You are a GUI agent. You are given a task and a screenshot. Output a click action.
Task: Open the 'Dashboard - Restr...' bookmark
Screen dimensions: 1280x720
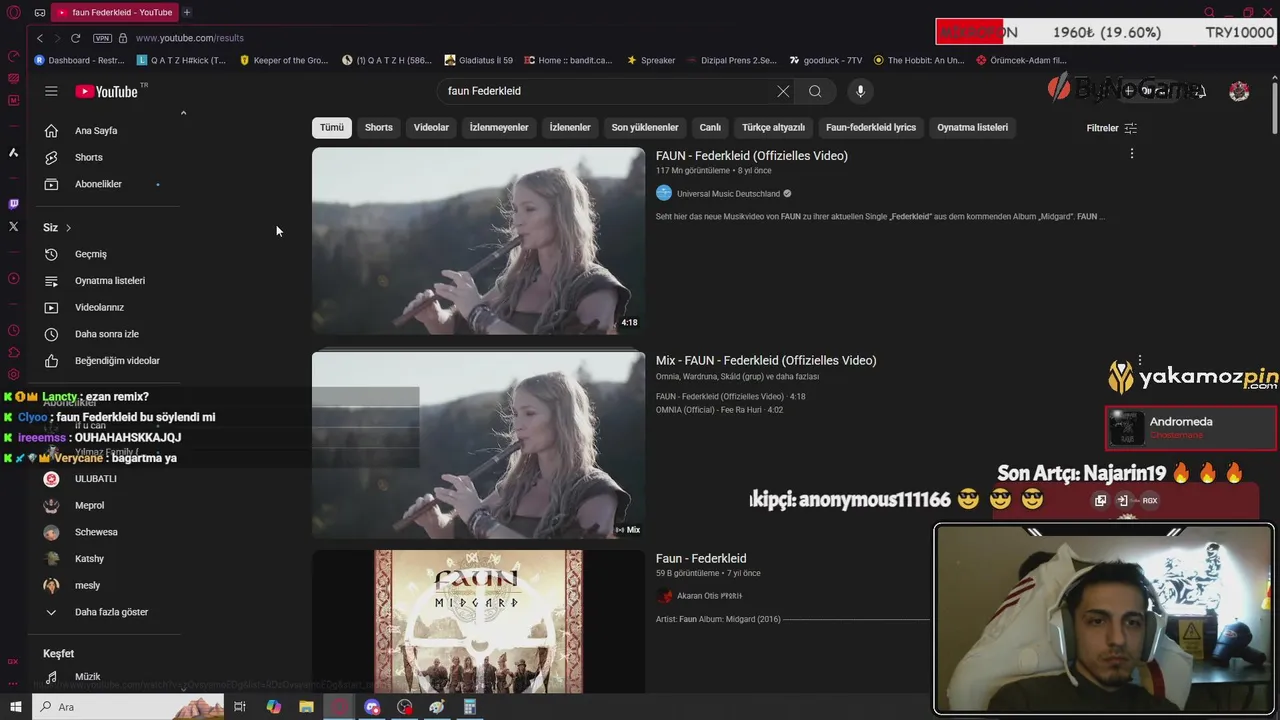(79, 60)
